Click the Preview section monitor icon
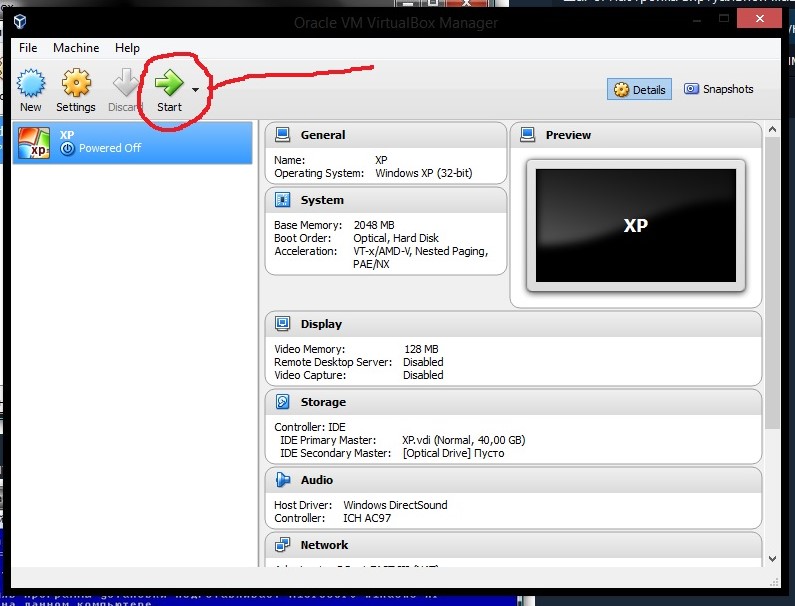 [528, 135]
